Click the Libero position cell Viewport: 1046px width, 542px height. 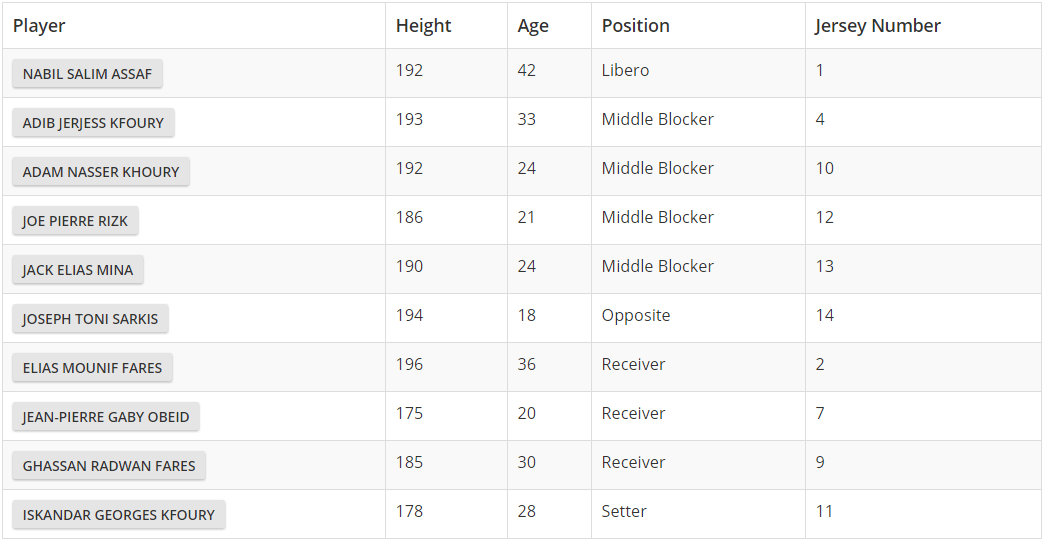625,71
